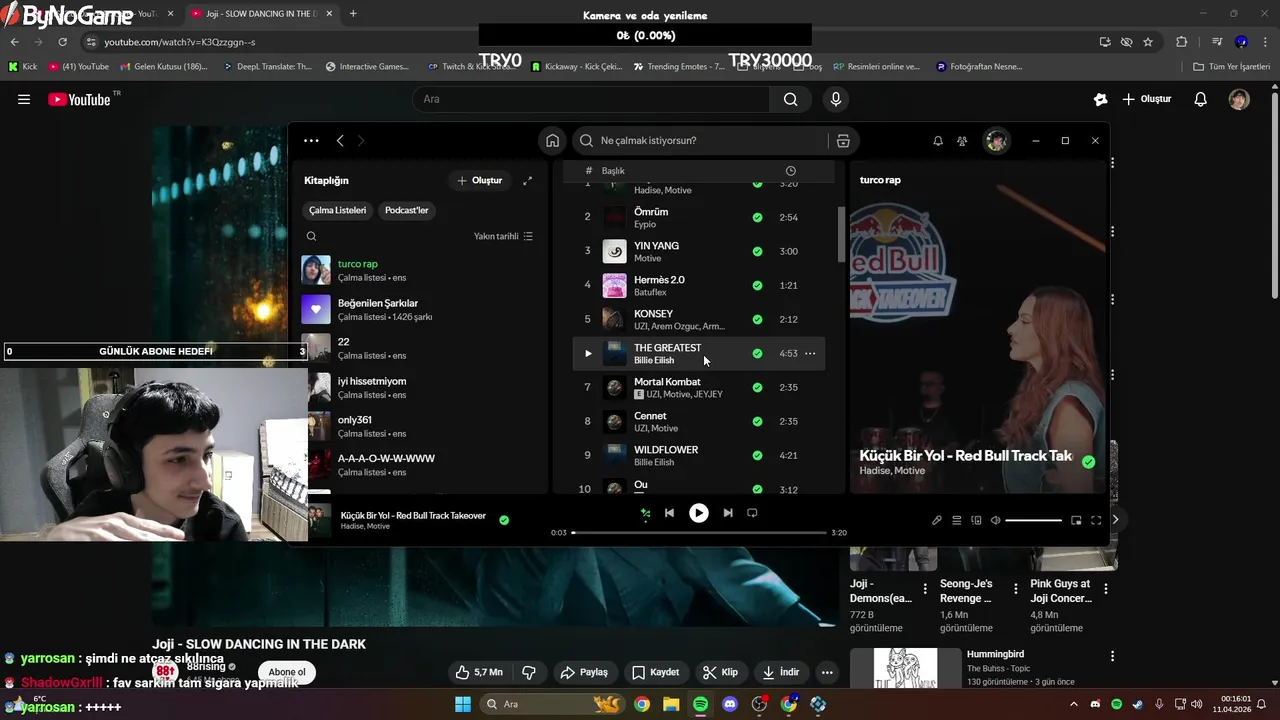Click Klip clip button
The height and width of the screenshot is (720, 1280).
pyautogui.click(x=721, y=672)
